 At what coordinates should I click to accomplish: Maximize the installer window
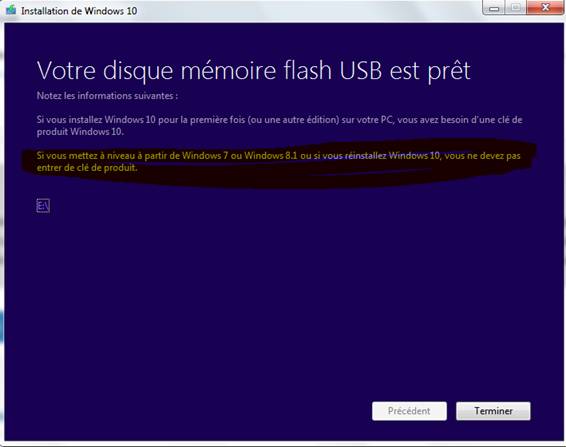515,8
